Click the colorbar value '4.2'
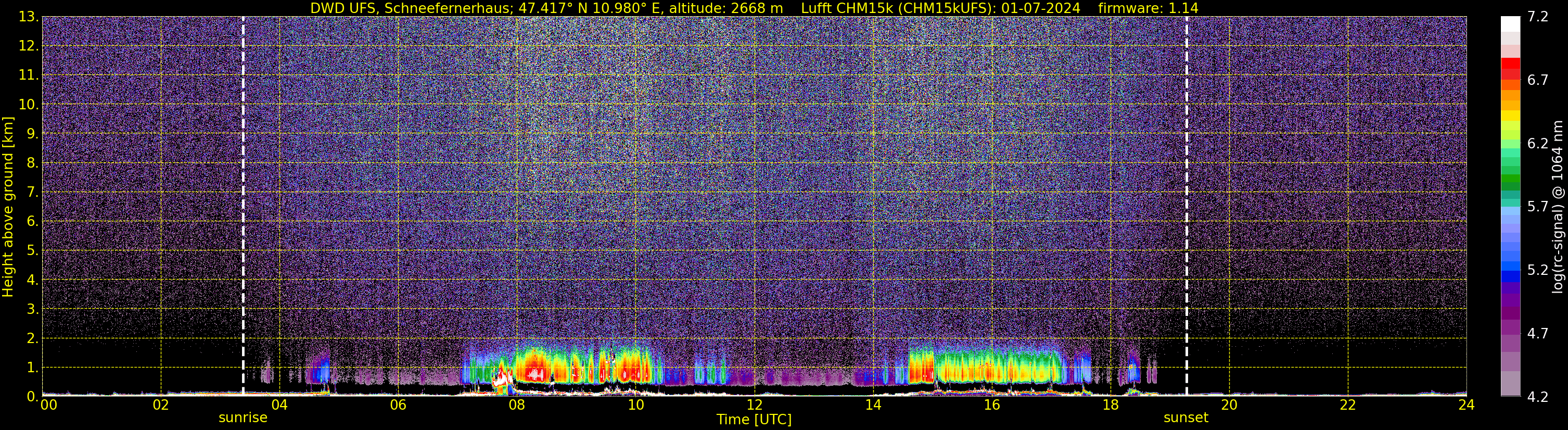This screenshot has height=430, width=1568. click(1538, 397)
